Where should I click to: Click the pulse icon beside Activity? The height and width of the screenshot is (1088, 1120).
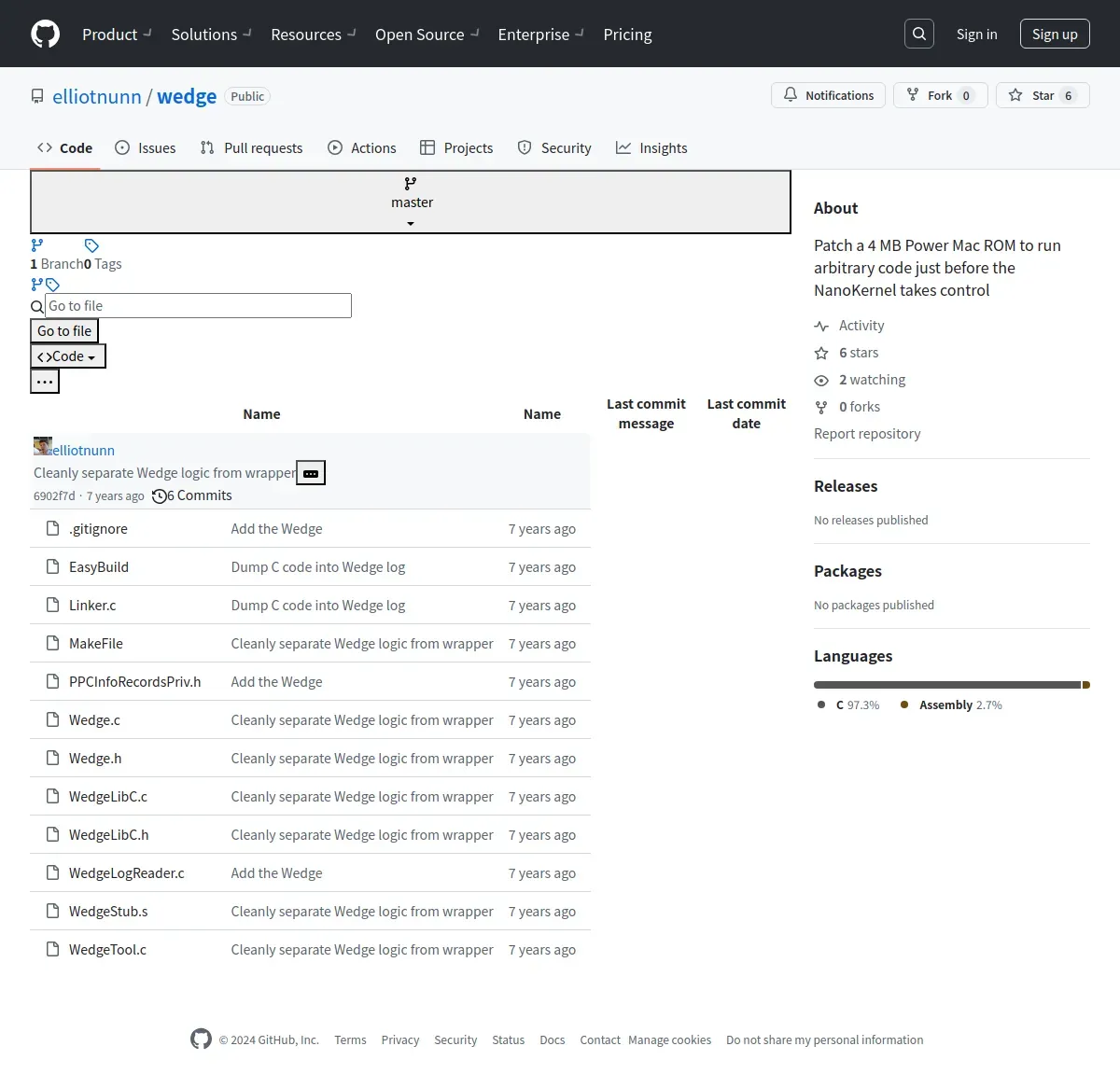coord(821,326)
